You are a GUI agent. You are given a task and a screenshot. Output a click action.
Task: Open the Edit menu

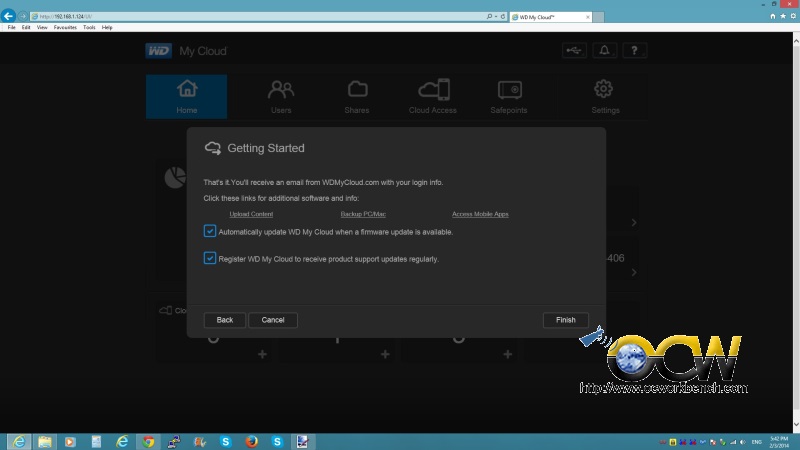[26, 28]
